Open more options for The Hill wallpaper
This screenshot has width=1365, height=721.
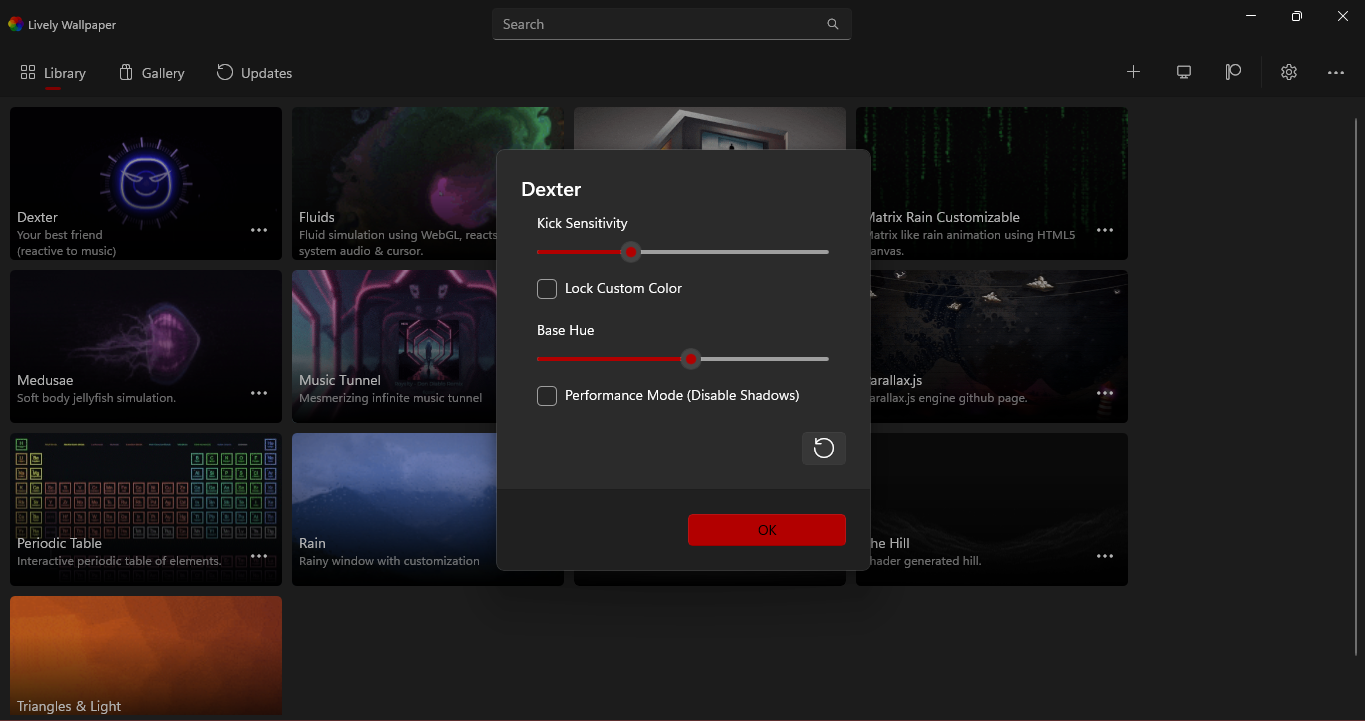(x=1105, y=556)
